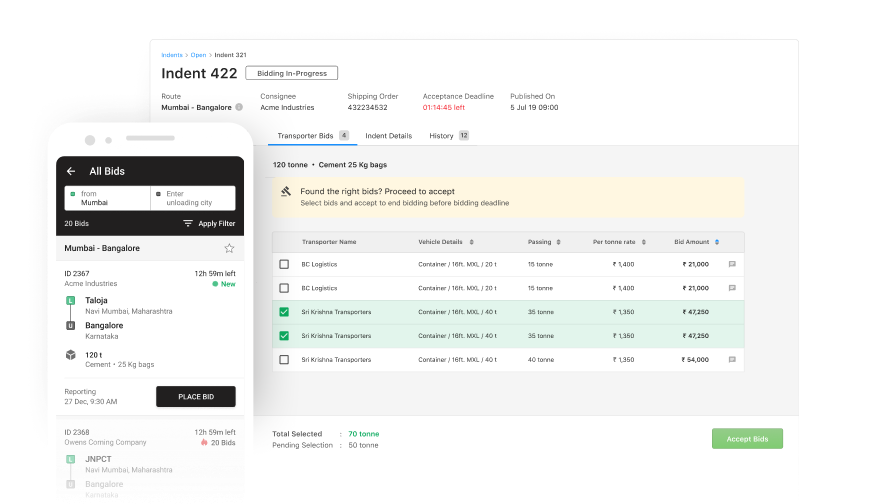Open comment icon for second BC Logistics bid
The image size is (874, 504).
pyautogui.click(x=732, y=288)
